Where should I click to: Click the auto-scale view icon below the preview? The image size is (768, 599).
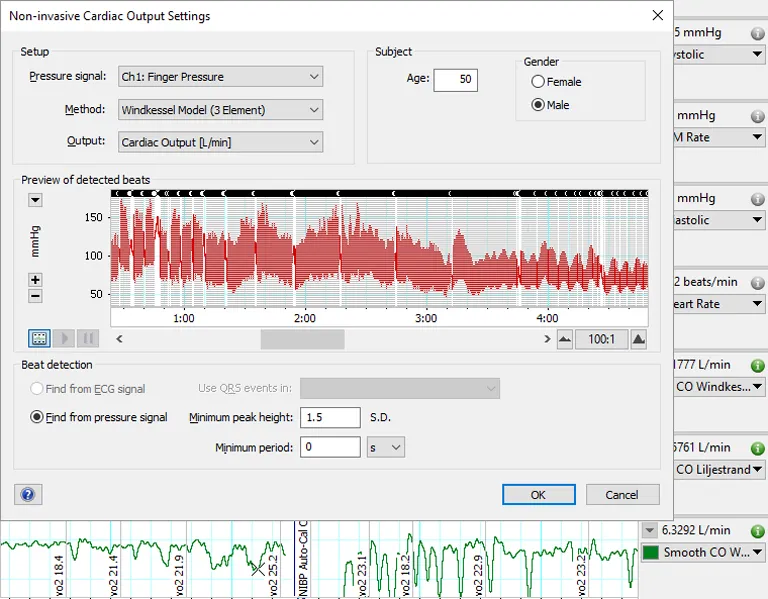click(x=39, y=339)
